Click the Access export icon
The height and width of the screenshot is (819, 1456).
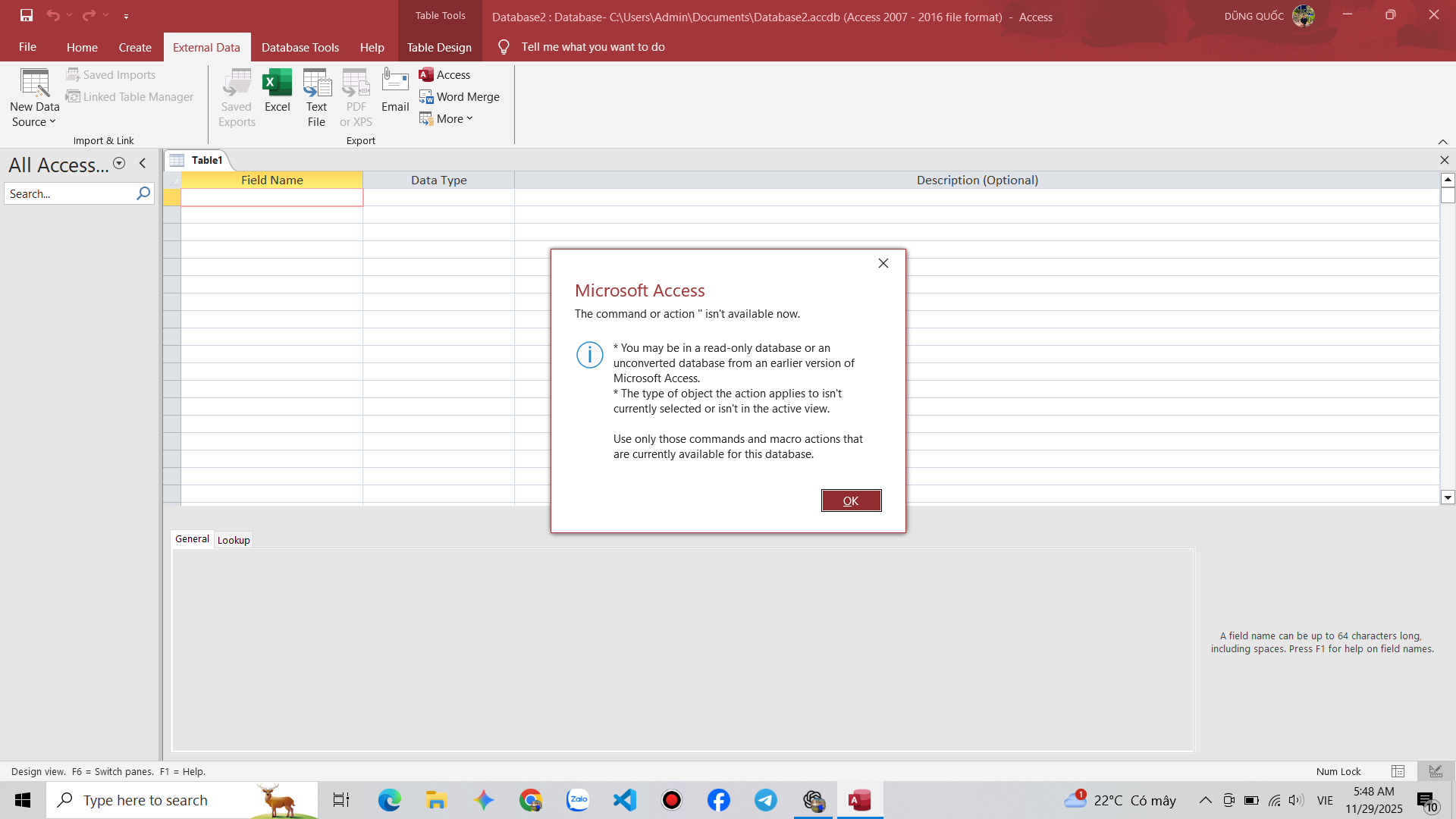[x=426, y=74]
